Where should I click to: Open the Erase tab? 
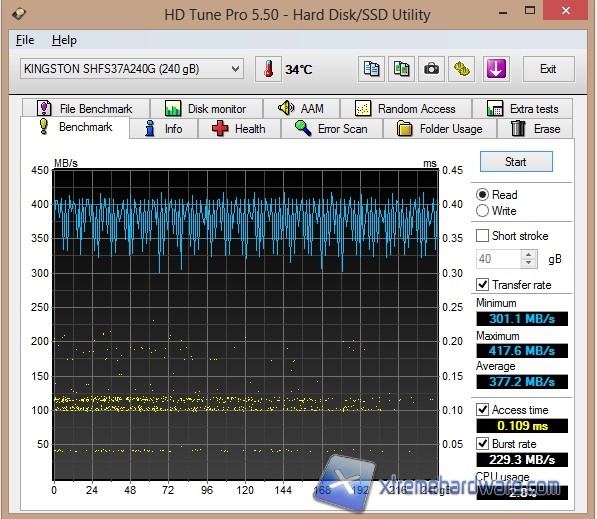click(535, 129)
